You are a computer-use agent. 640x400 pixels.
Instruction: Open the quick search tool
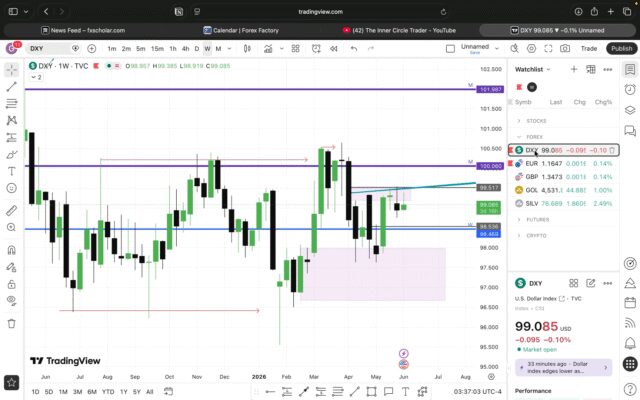[x=514, y=49]
